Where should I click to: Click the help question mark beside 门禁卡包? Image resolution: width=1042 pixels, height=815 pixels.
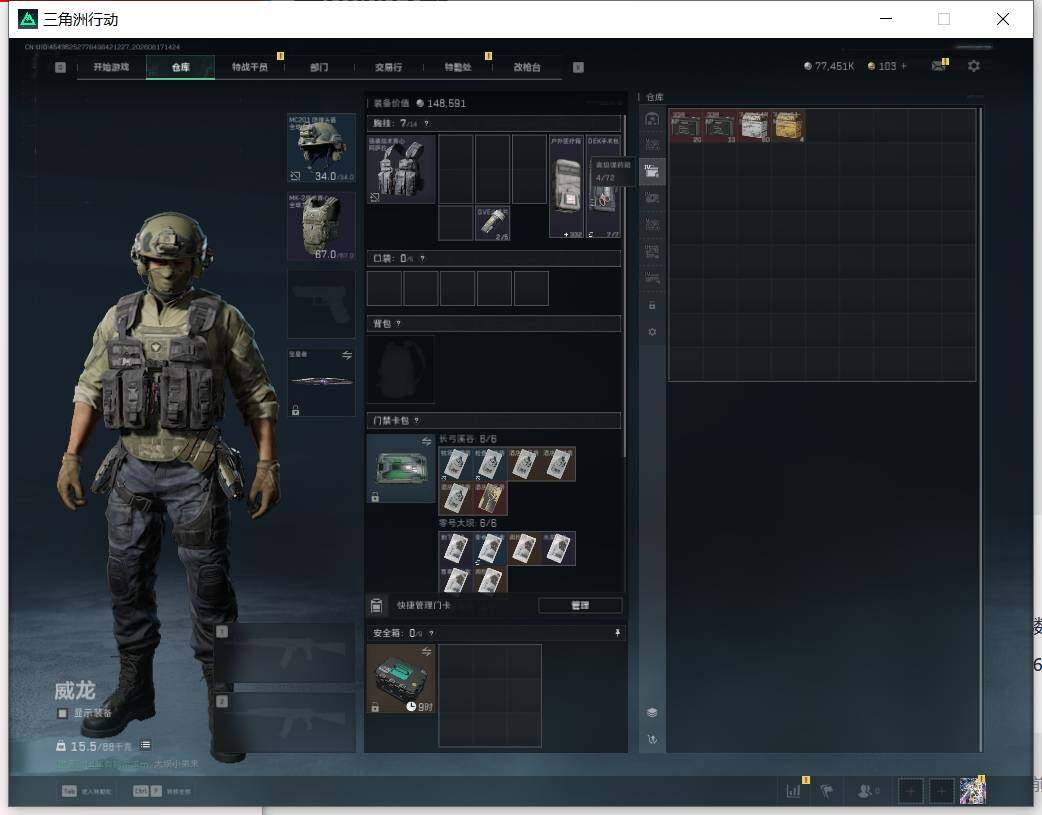[x=417, y=421]
